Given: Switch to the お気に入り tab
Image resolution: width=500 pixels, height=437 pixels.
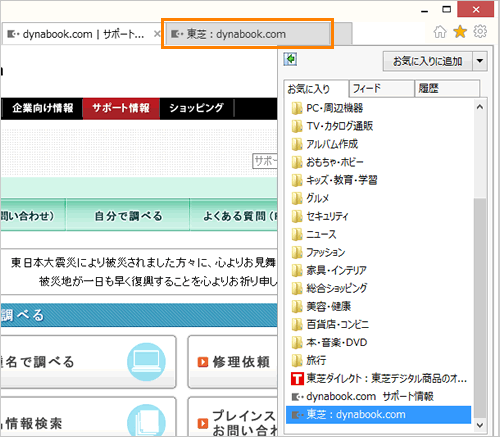Looking at the screenshot, I should pos(316,89).
